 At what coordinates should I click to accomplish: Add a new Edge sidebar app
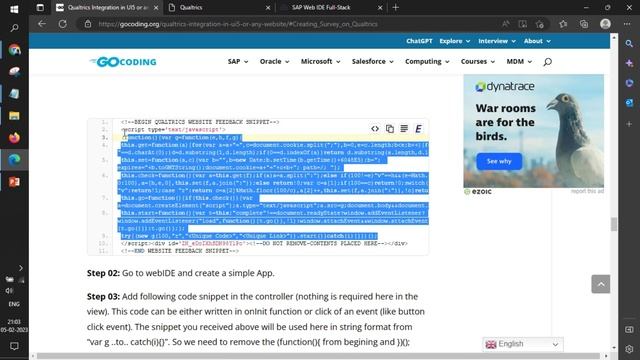(x=629, y=123)
